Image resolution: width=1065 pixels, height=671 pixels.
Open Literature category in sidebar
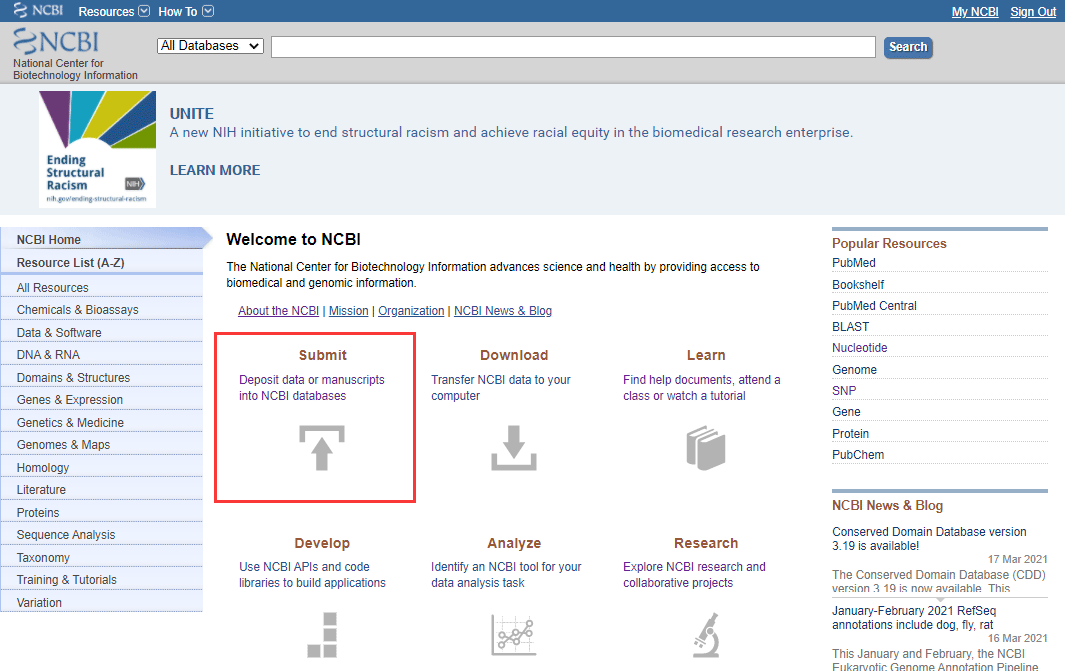(102, 490)
